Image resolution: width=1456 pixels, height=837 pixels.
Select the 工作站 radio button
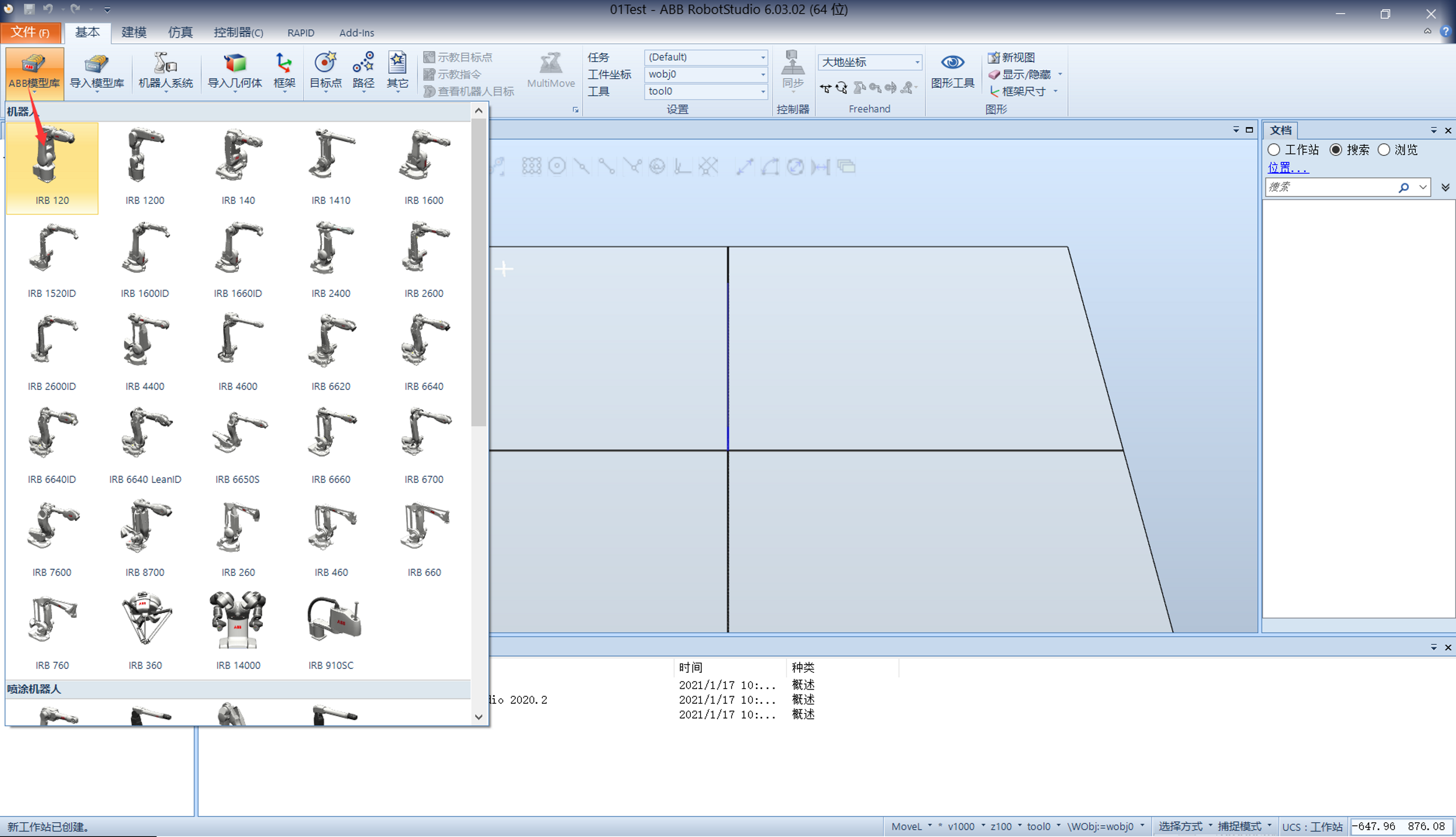(1274, 150)
